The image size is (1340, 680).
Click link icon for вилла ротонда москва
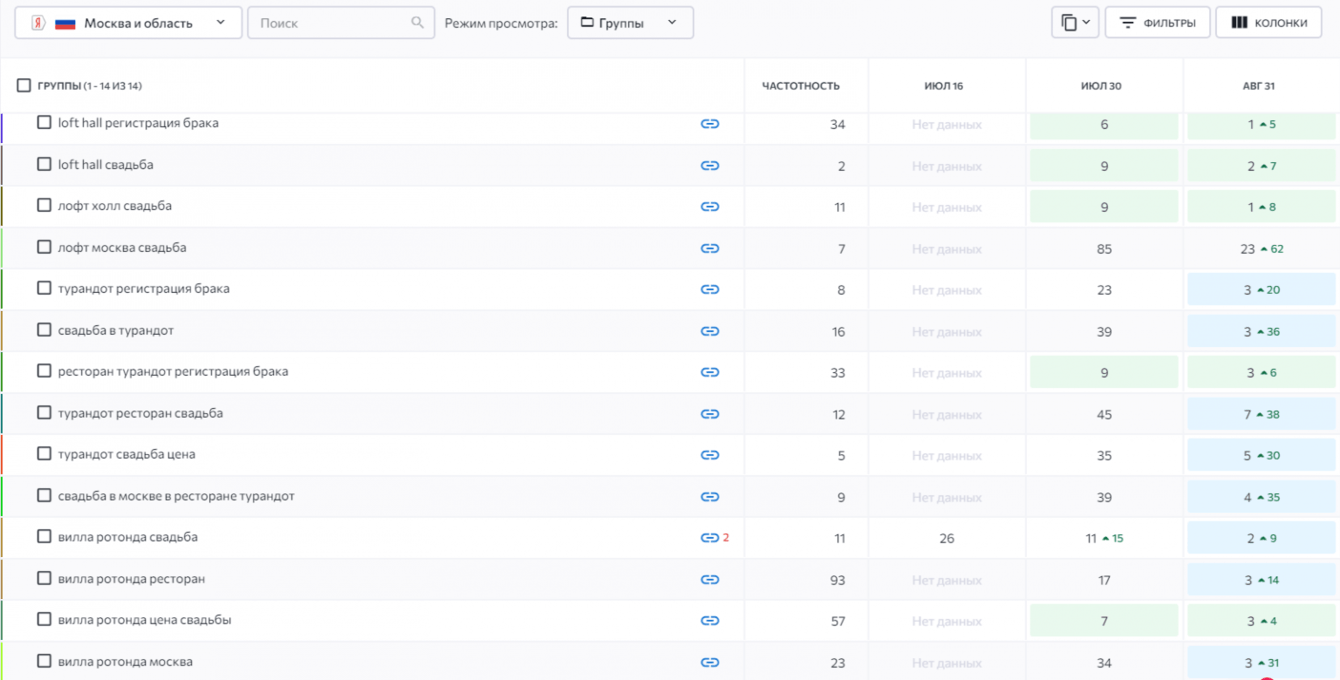pyautogui.click(x=710, y=663)
